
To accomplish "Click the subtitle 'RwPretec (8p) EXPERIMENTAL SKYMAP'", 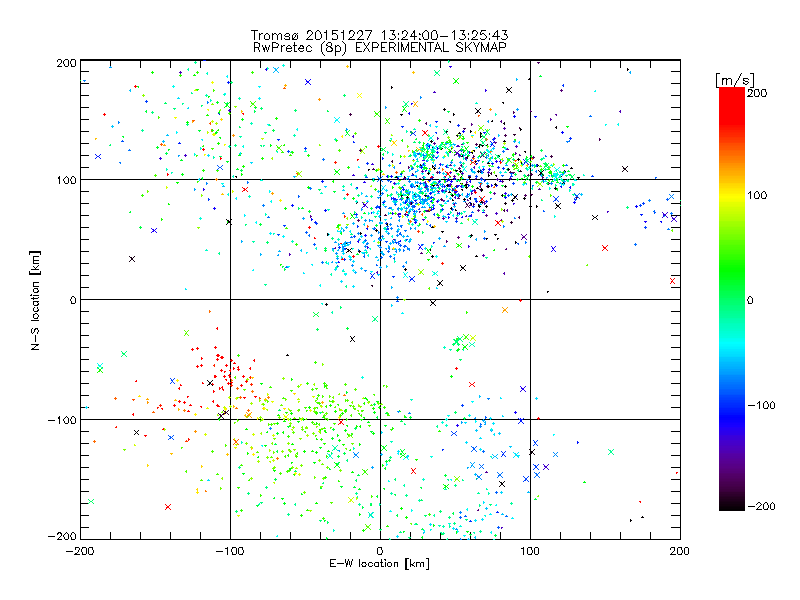I will 380,48.
